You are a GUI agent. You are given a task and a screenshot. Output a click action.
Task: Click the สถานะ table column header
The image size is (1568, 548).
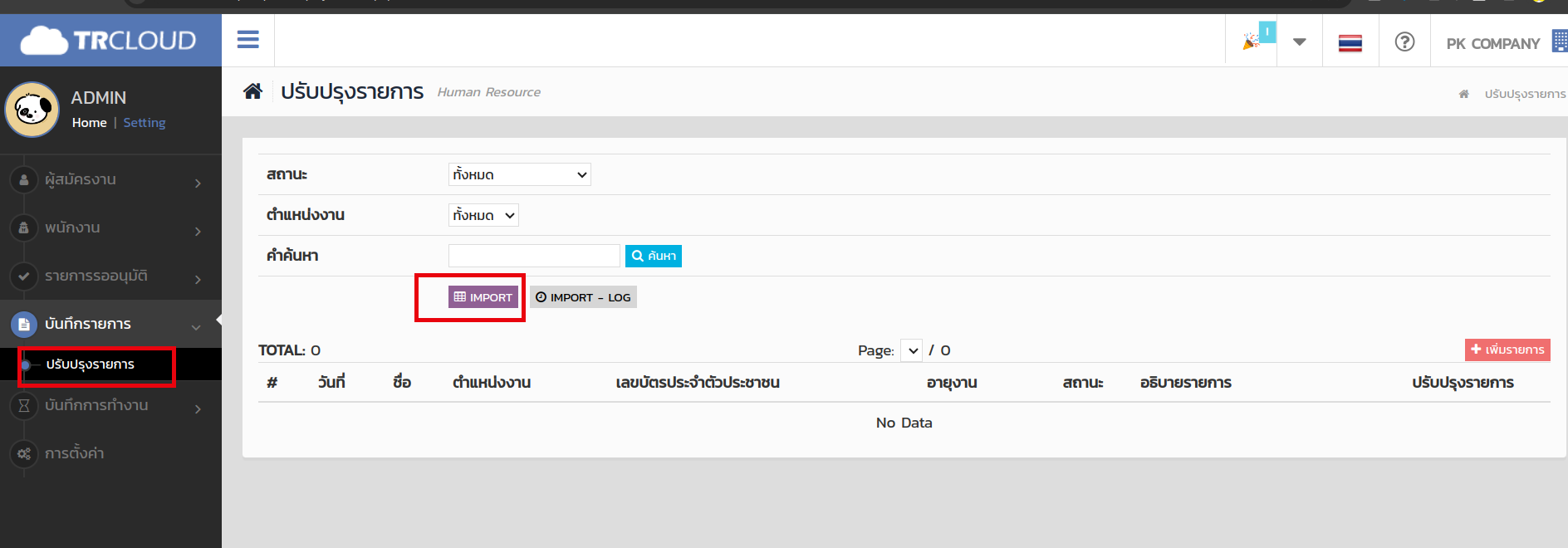(1083, 383)
